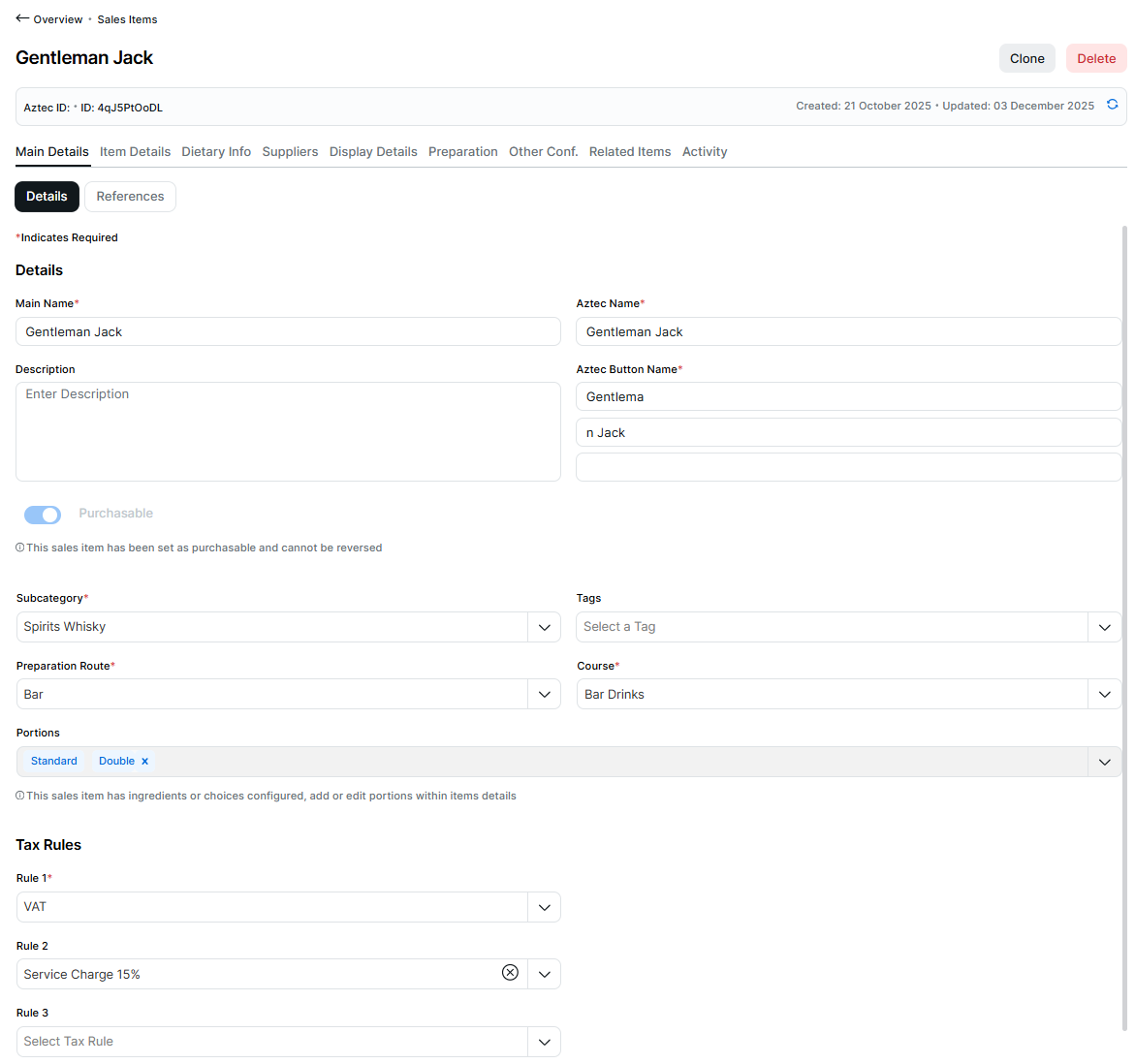Open the Tags dropdown
This screenshot has height=1064, width=1135.
pyautogui.click(x=1104, y=627)
